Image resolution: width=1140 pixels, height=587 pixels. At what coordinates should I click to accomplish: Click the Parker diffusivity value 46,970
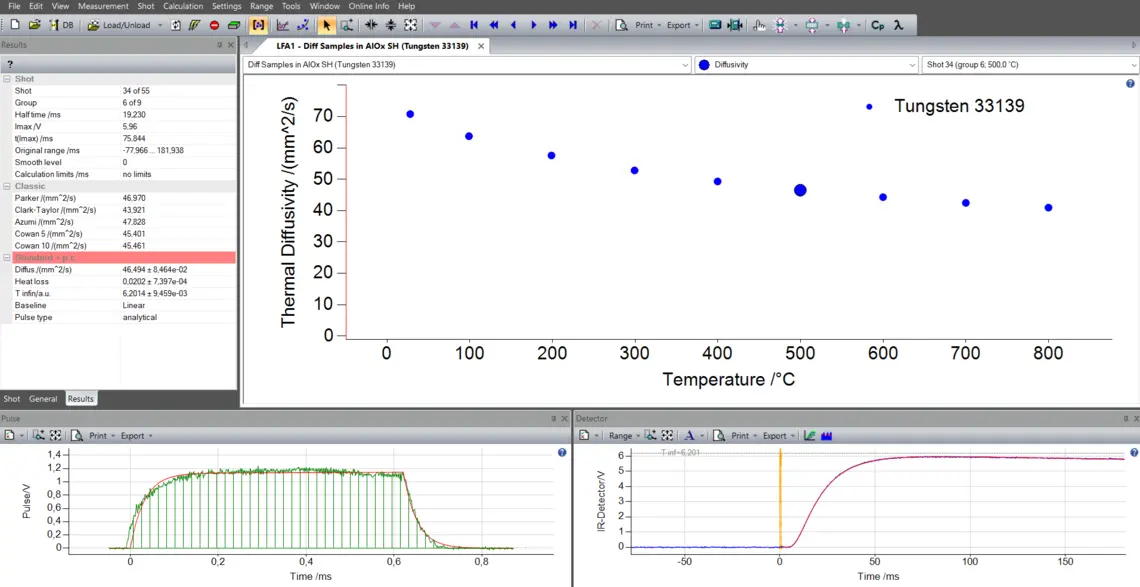click(135, 198)
